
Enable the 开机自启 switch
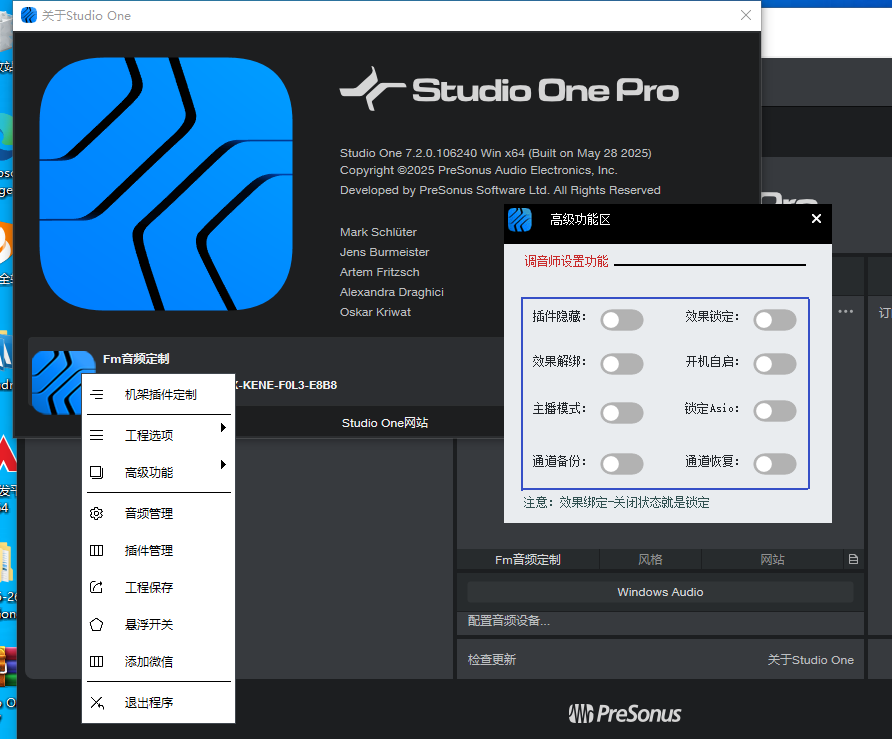pyautogui.click(x=775, y=364)
